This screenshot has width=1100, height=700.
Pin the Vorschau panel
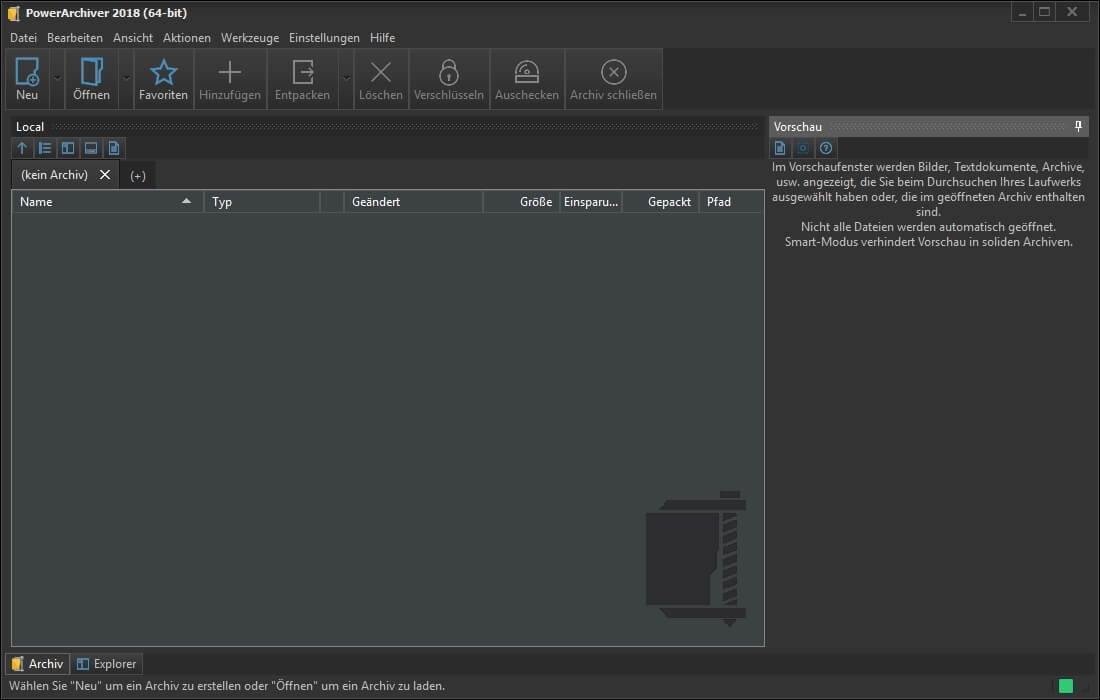click(x=1078, y=127)
